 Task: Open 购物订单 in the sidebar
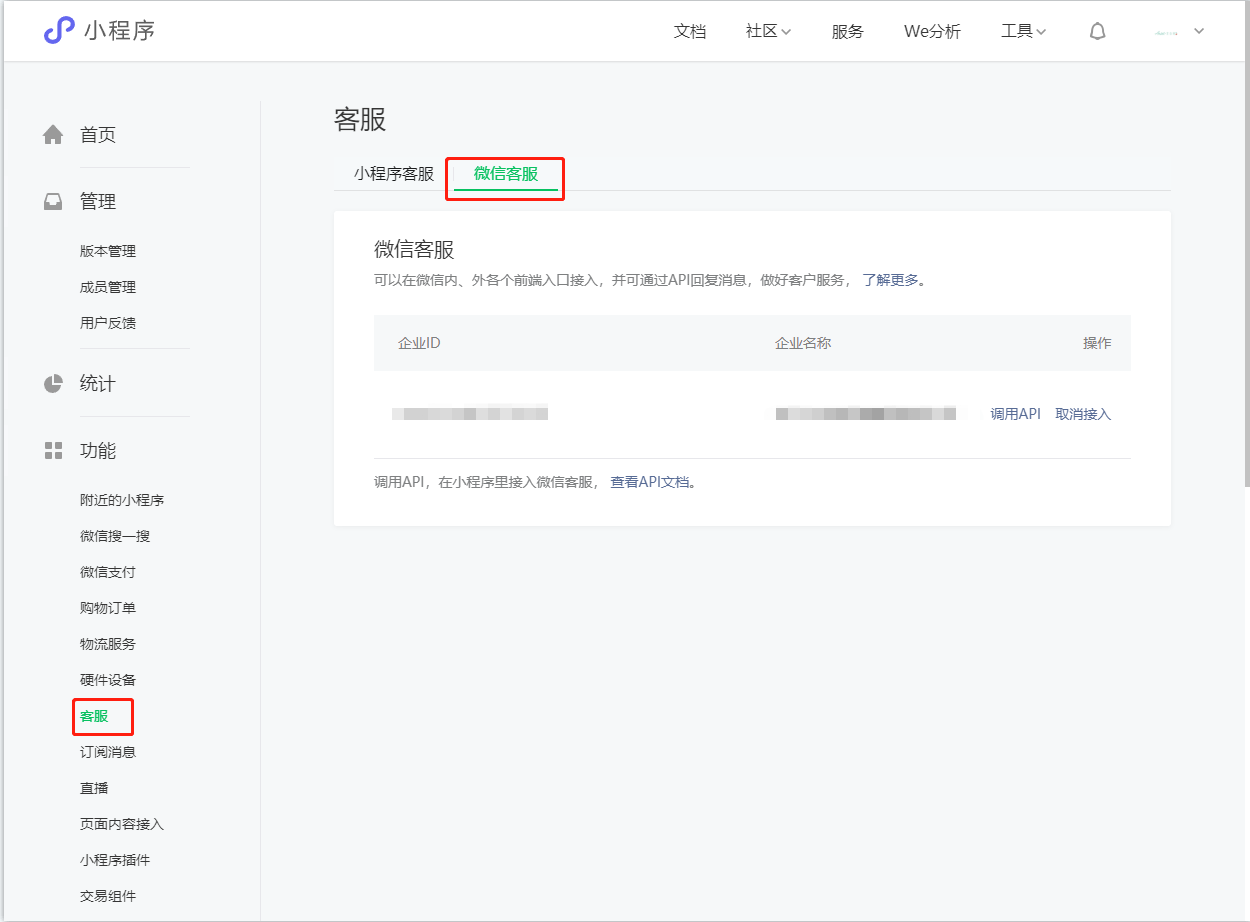(x=108, y=608)
